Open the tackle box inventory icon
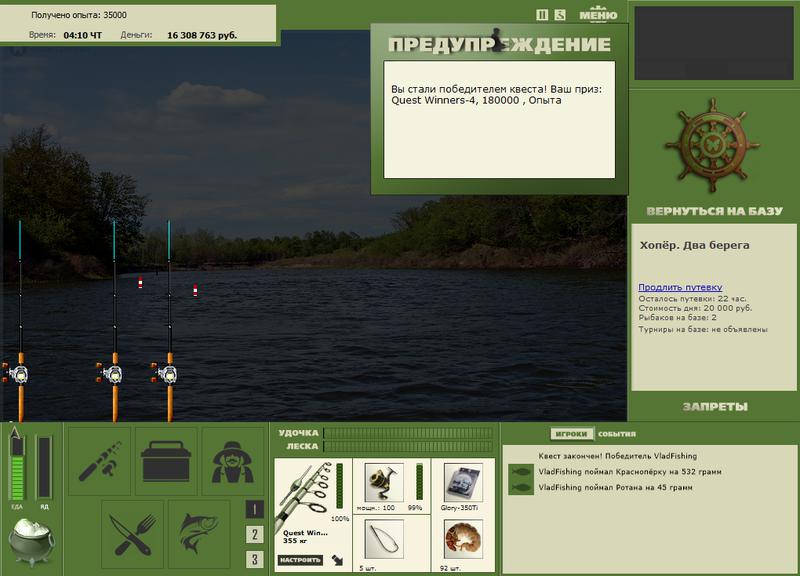The height and width of the screenshot is (576, 800). click(166, 461)
